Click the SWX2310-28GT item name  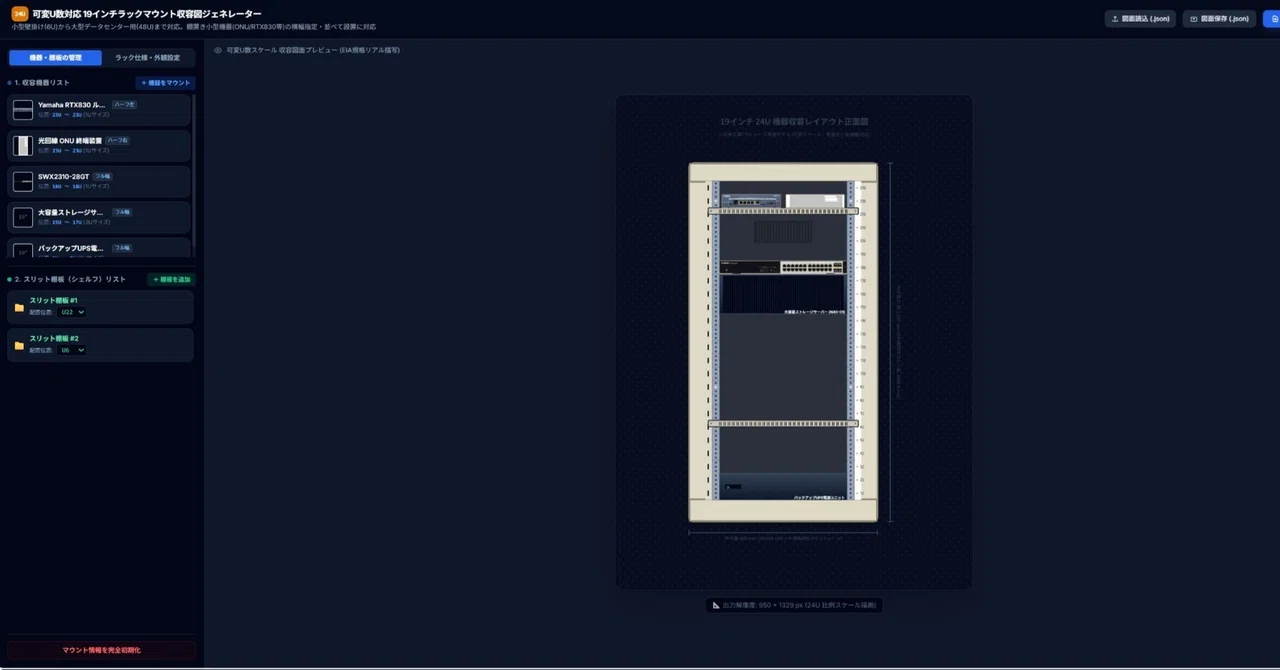[x=63, y=177]
